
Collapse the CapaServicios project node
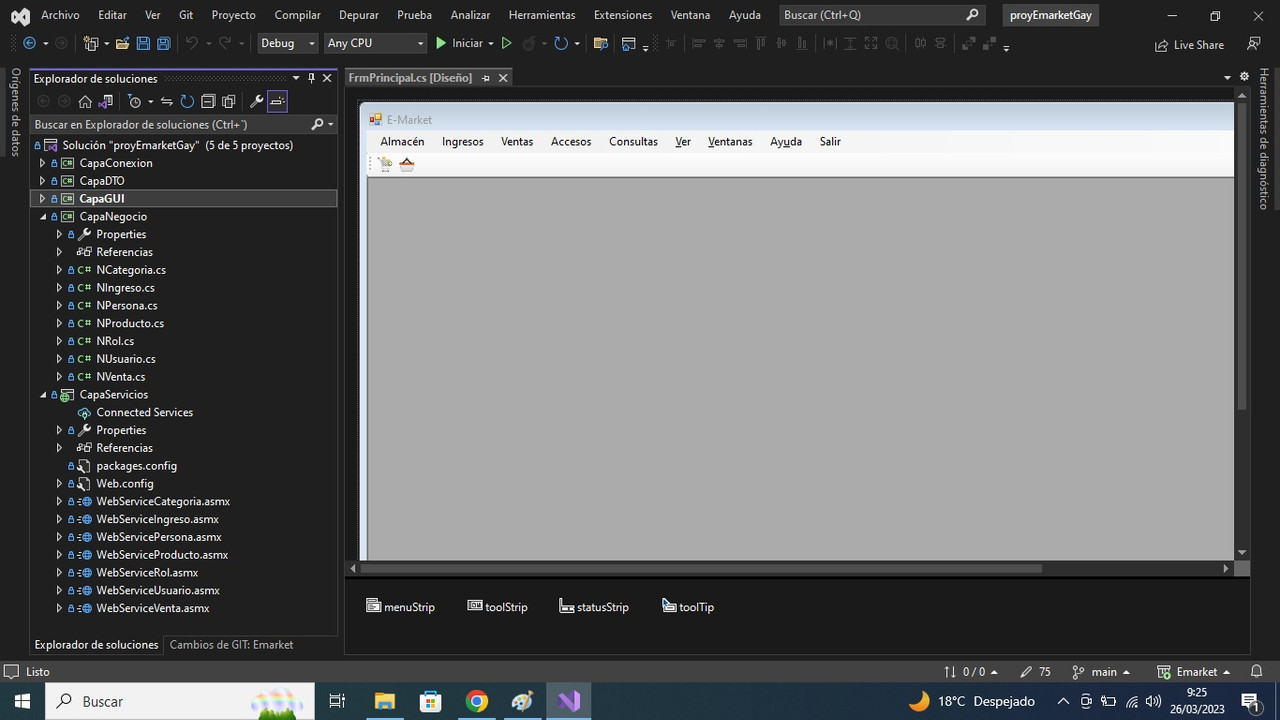(x=43, y=395)
